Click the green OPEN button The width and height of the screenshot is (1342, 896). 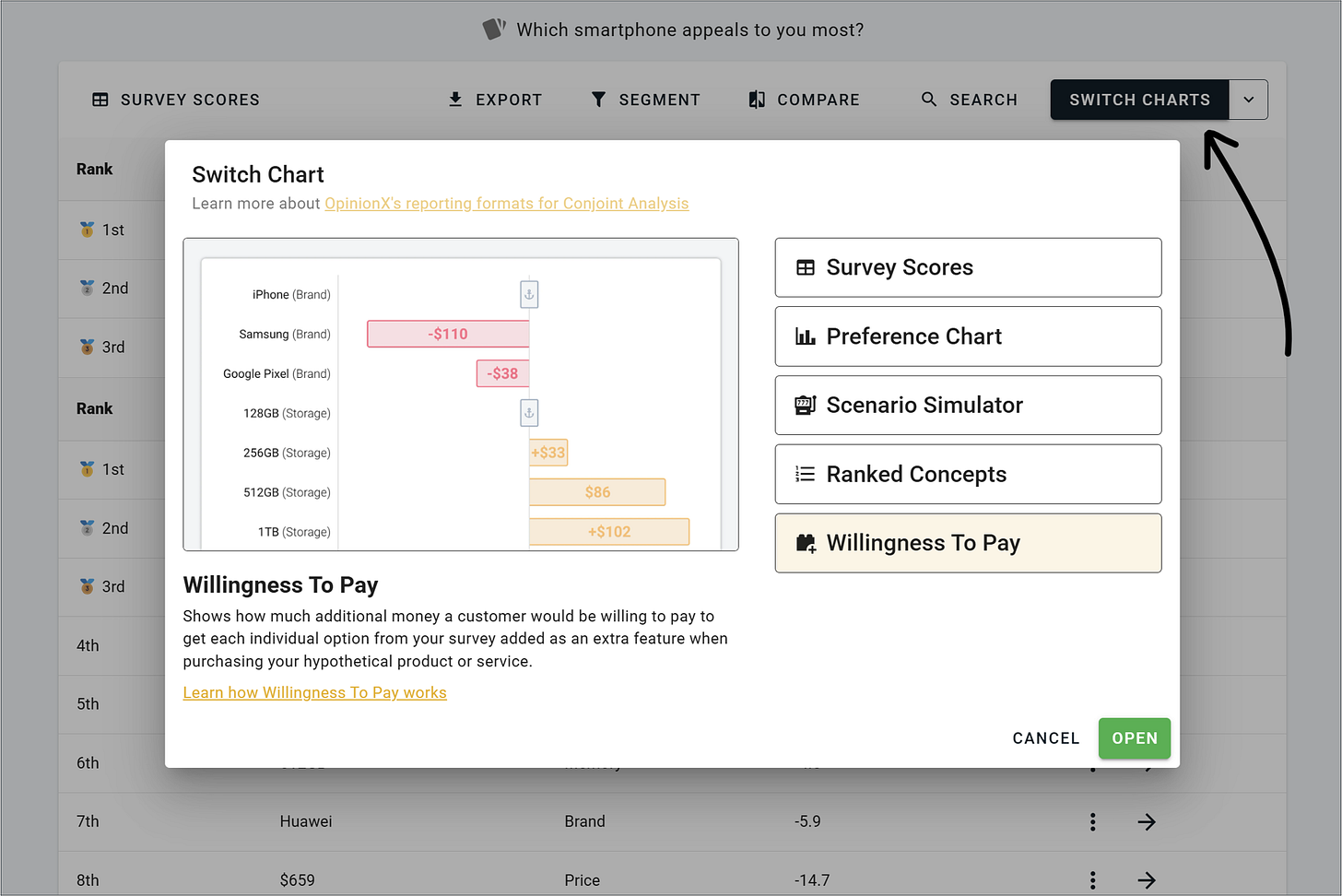(x=1135, y=738)
